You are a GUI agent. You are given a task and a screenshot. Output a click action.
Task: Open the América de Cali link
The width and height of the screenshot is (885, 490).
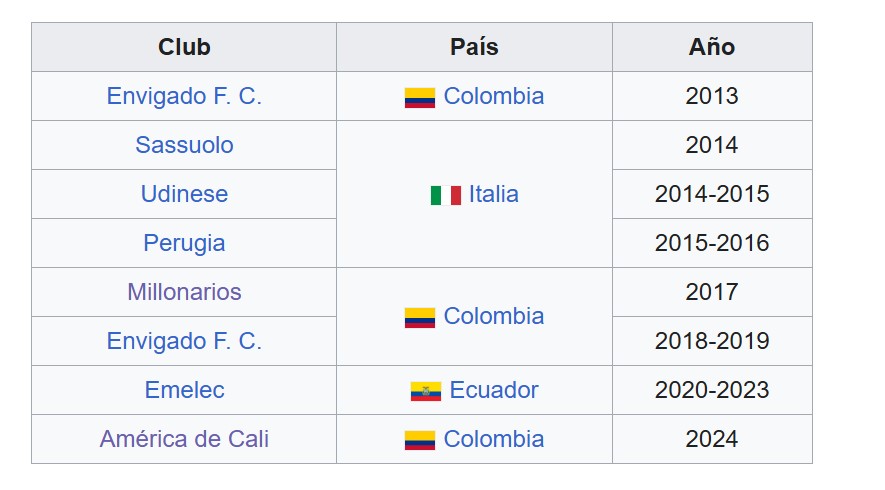click(x=184, y=439)
